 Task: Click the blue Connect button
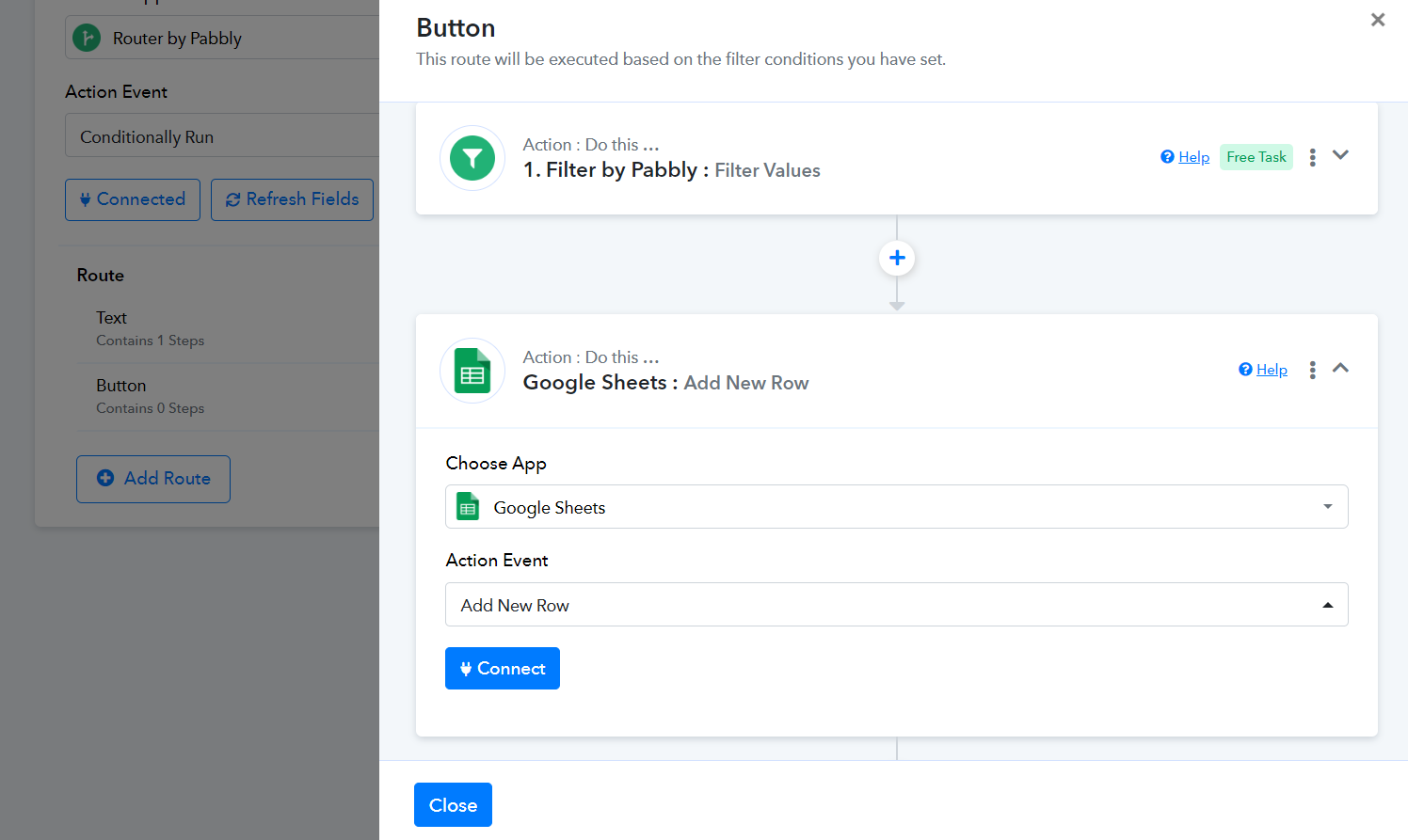tap(503, 668)
